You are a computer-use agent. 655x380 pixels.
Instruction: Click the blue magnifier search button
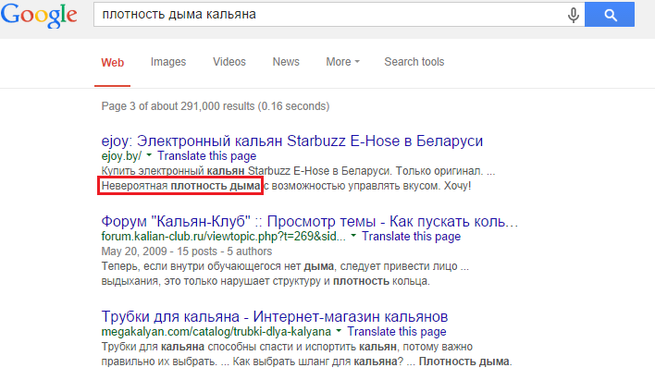[609, 15]
